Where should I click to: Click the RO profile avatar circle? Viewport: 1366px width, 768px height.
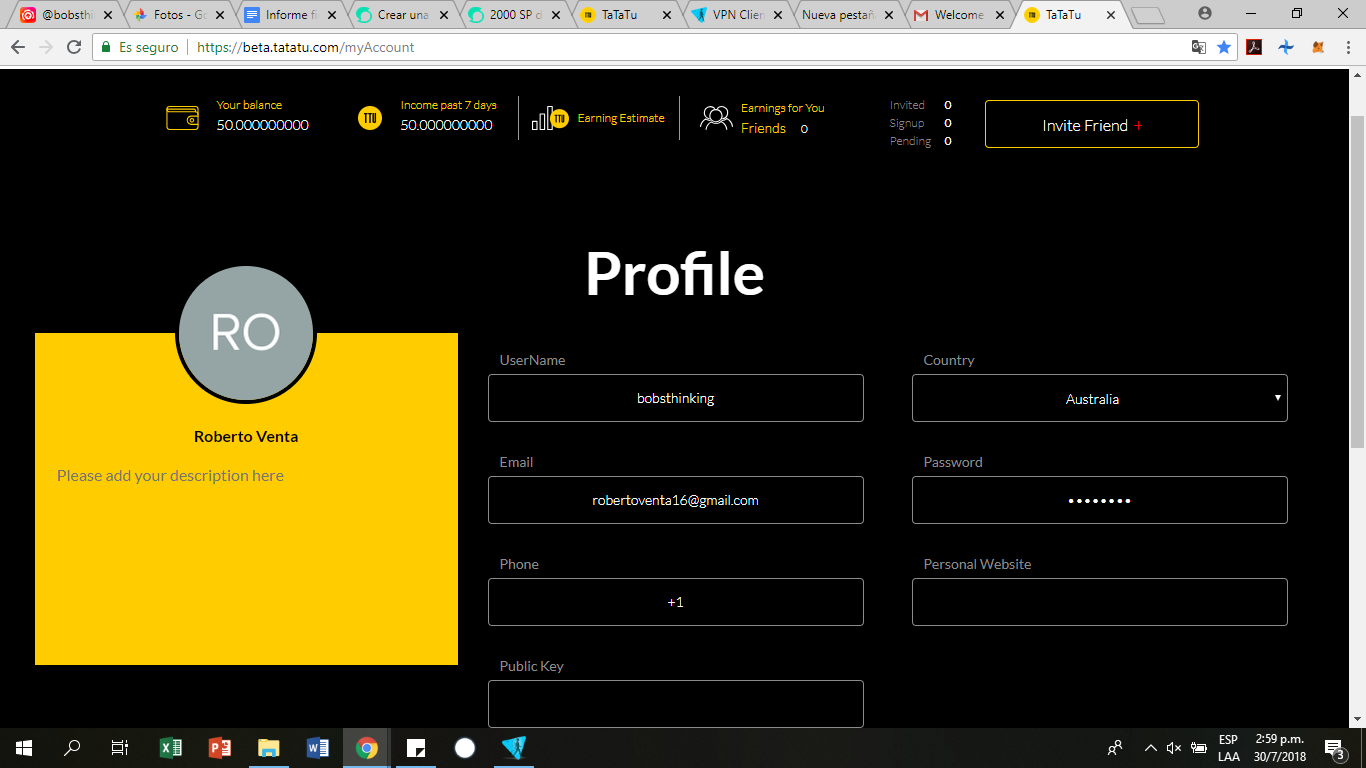point(245,333)
